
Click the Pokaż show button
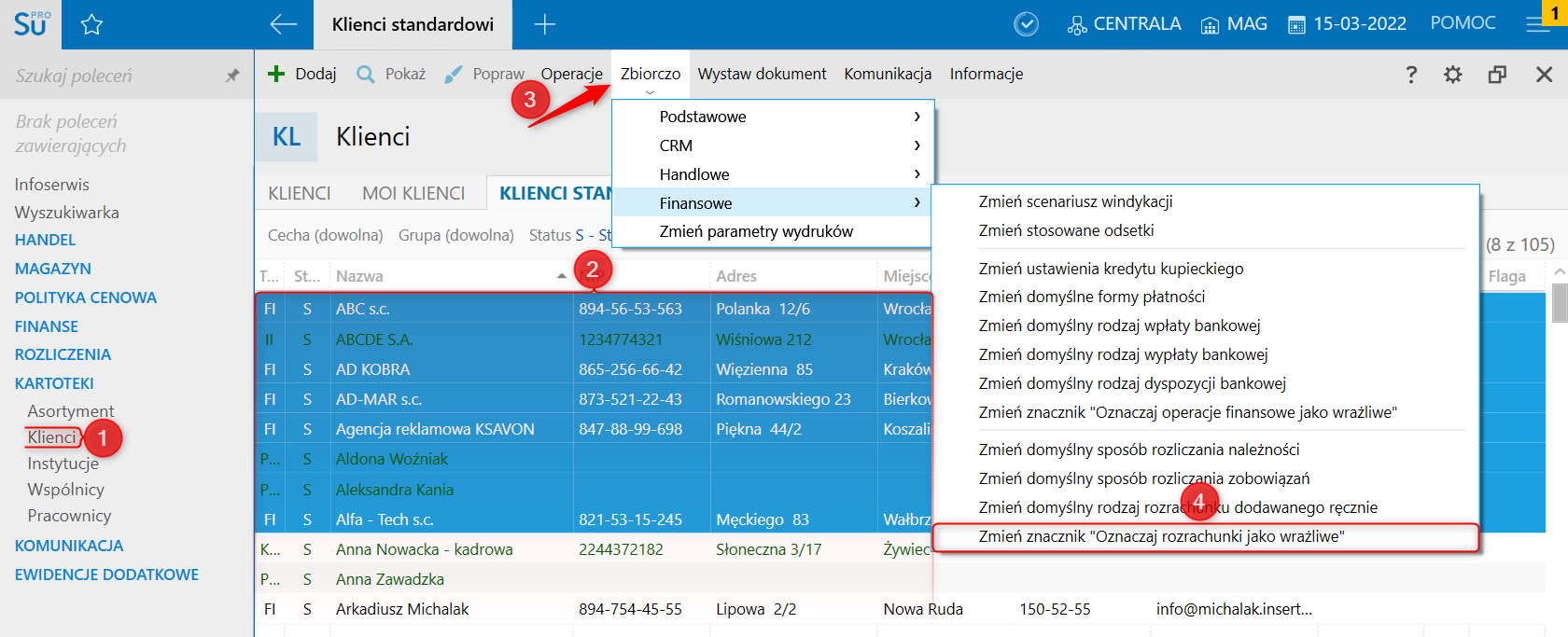pos(391,74)
